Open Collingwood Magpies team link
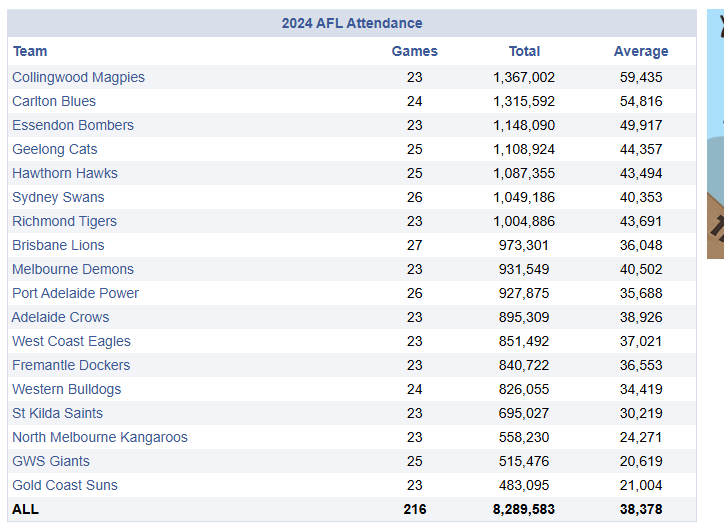This screenshot has width=724, height=529. 78,77
